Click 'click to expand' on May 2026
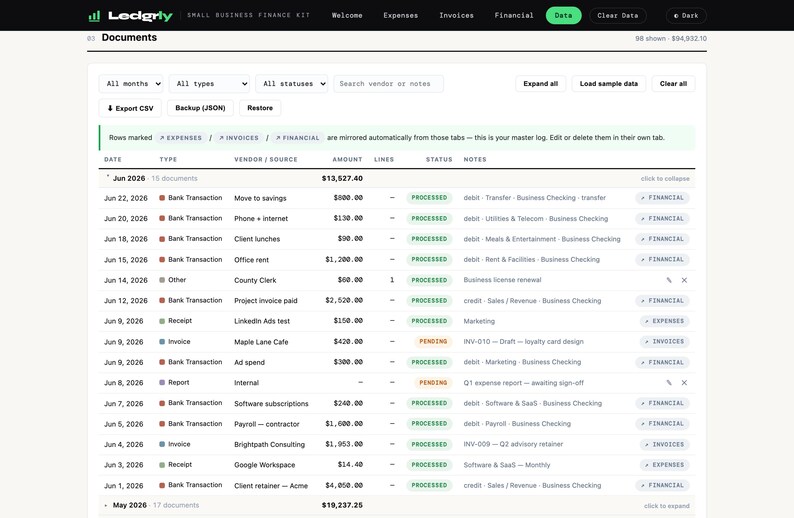 [666, 506]
